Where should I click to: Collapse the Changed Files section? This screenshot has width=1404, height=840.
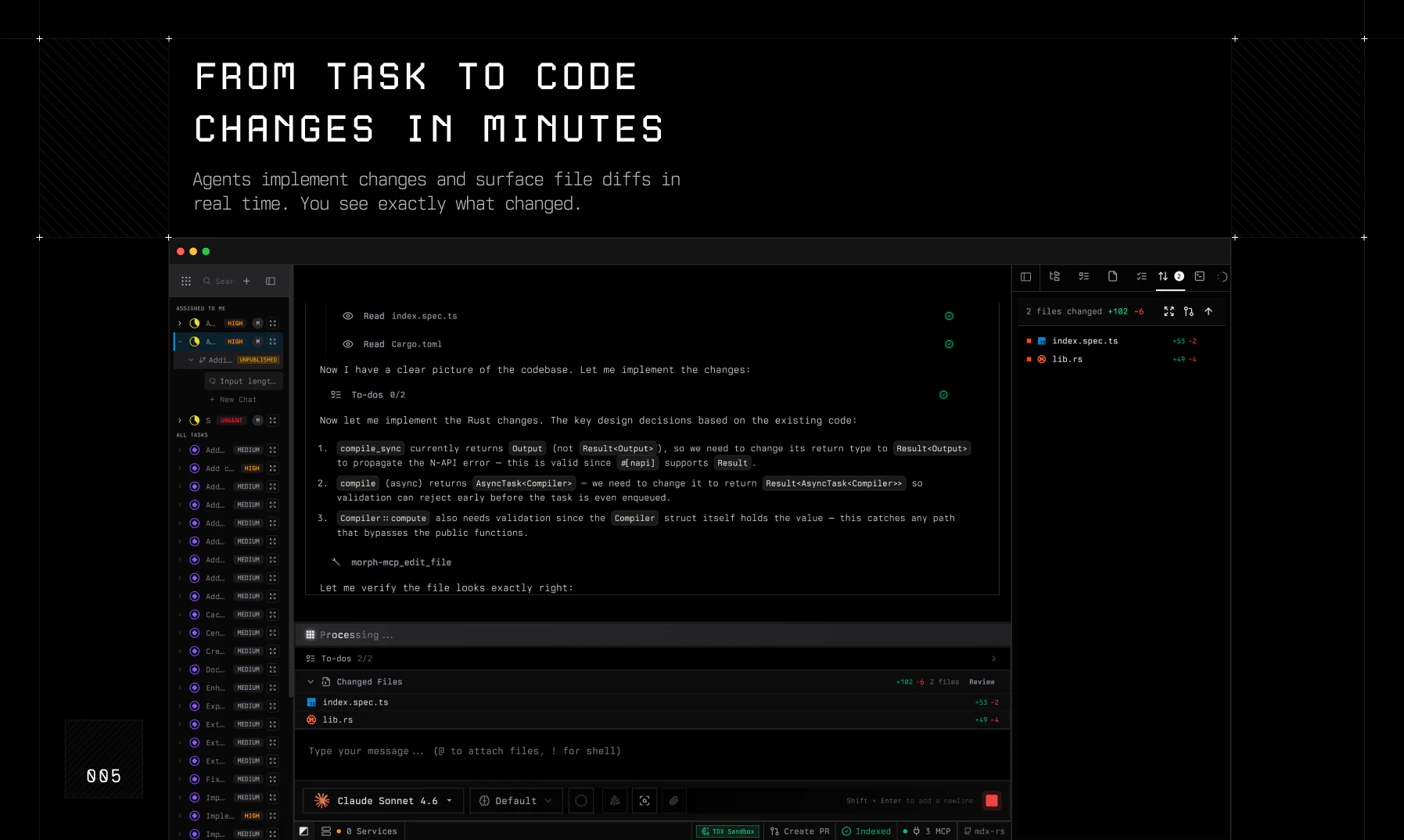310,681
